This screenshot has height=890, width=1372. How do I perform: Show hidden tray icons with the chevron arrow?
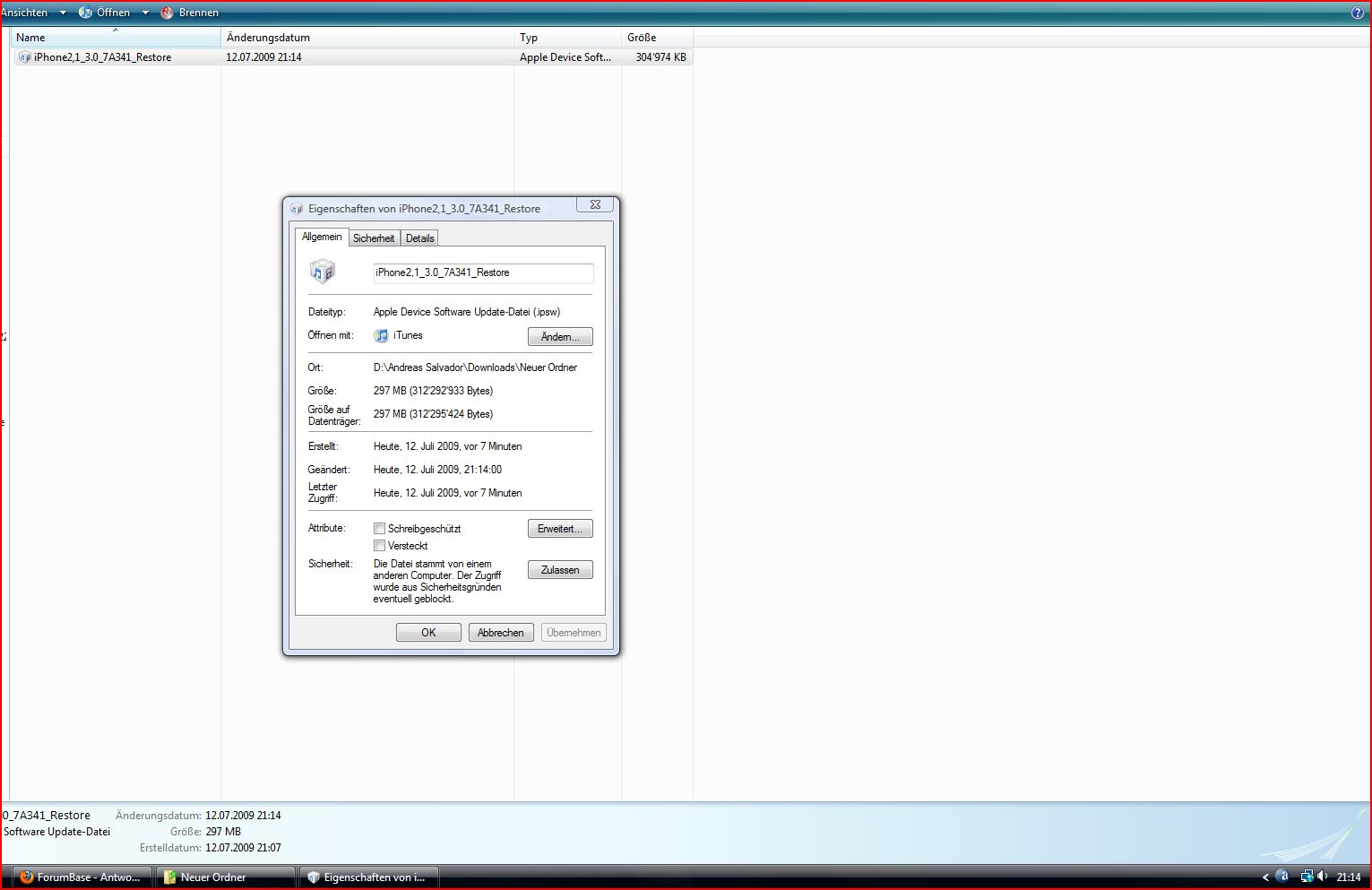[x=1265, y=877]
